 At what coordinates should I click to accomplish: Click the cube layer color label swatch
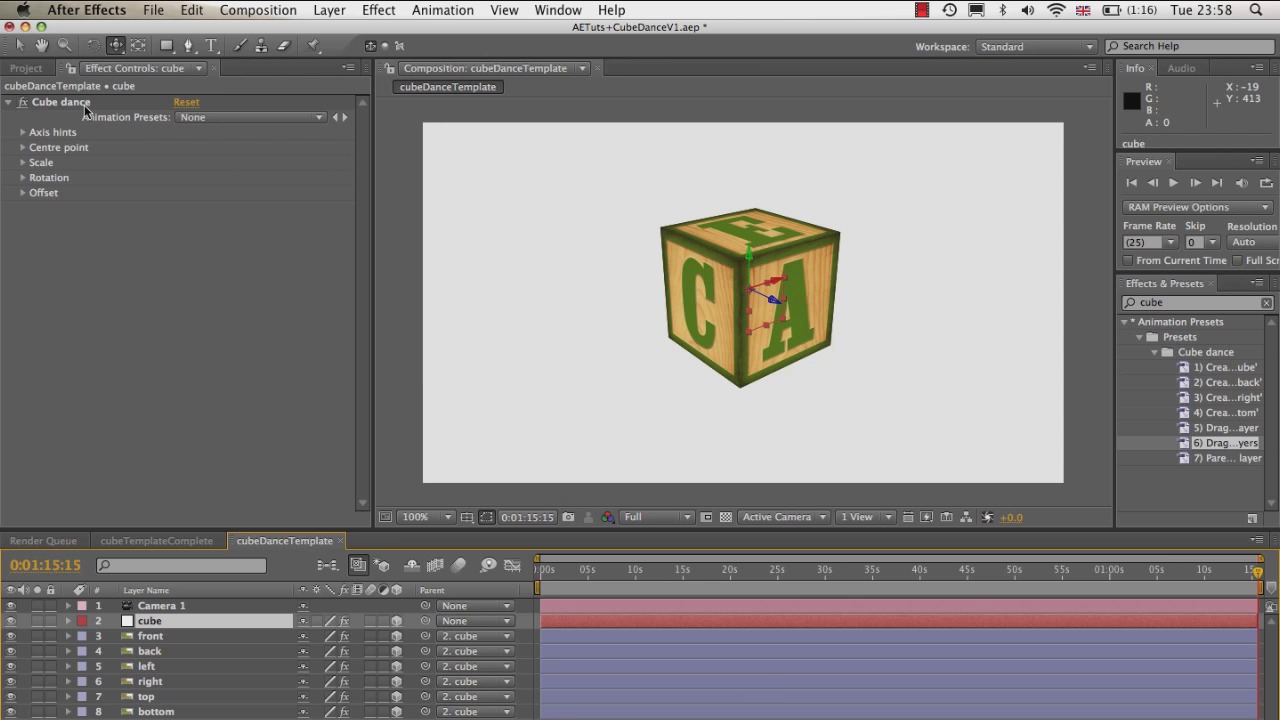82,621
